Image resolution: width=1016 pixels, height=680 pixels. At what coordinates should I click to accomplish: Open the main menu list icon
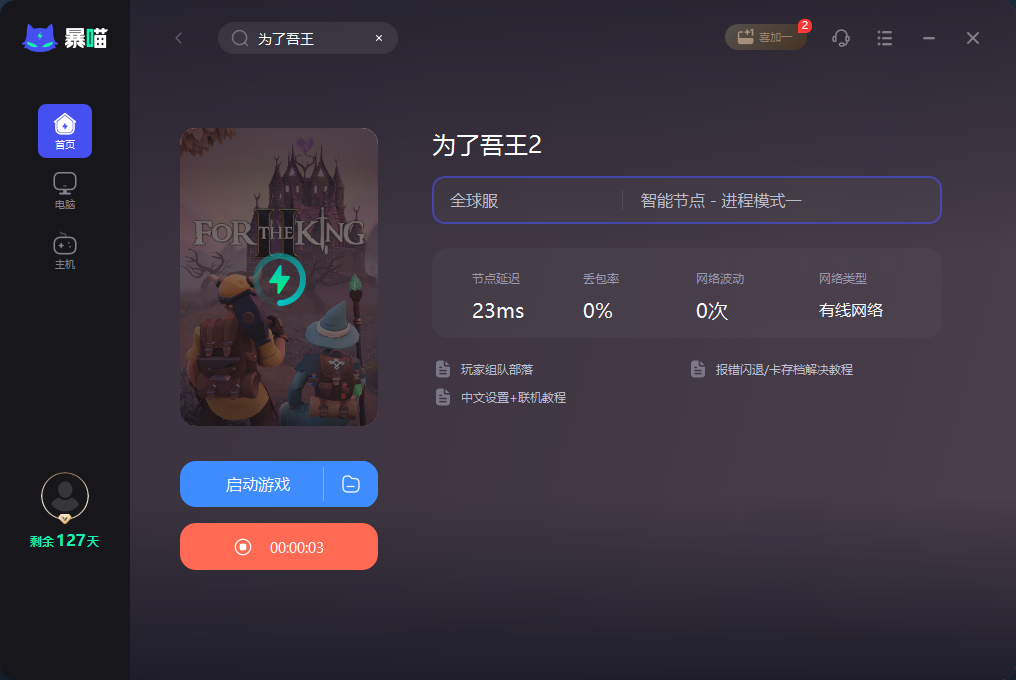[x=884, y=38]
